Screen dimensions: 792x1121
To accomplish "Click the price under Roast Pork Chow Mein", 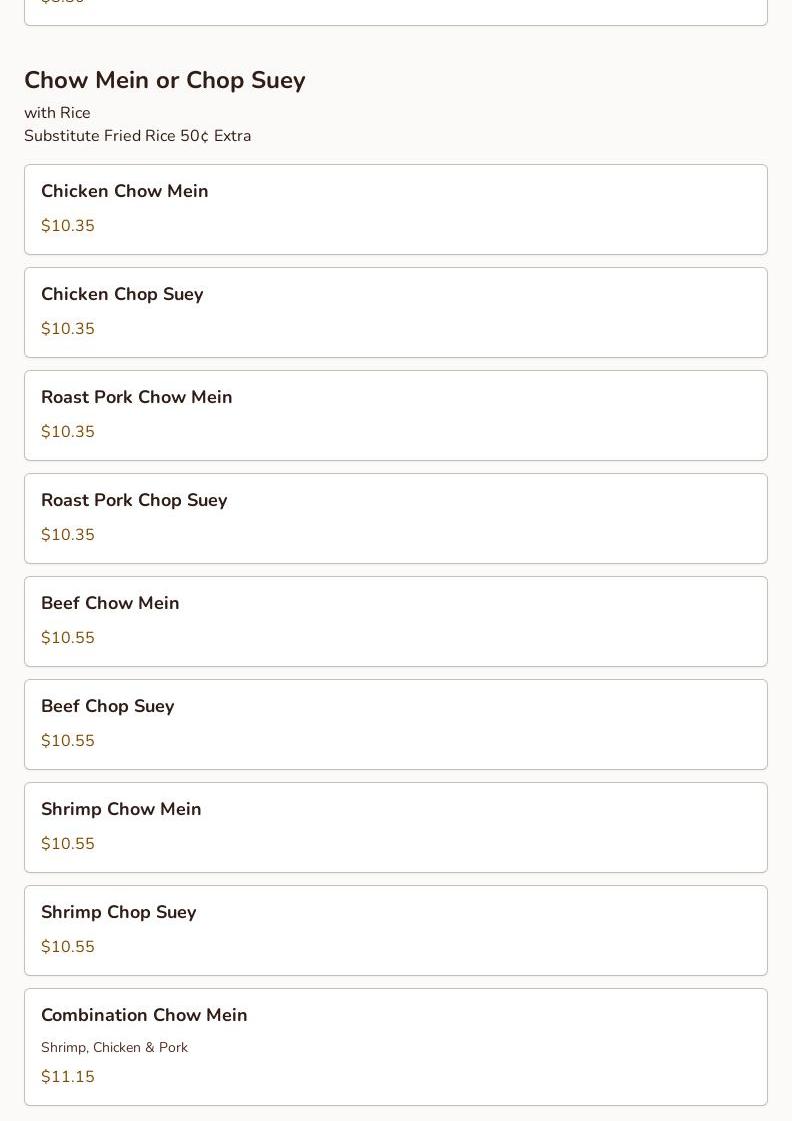I will [68, 432].
